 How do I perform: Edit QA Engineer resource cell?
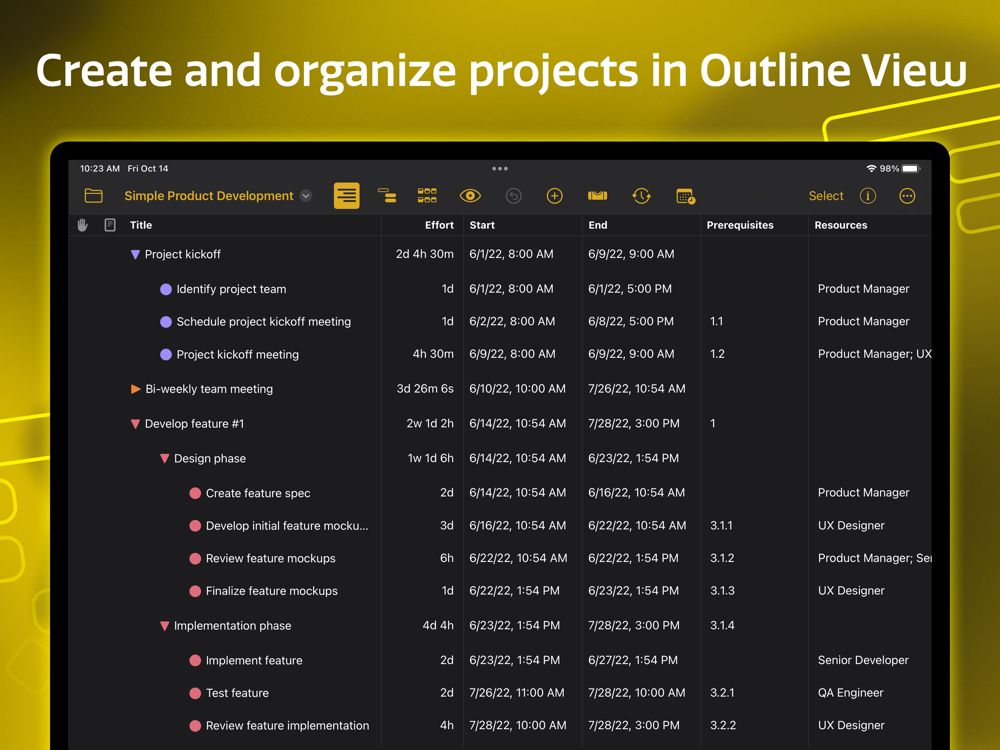pos(851,693)
